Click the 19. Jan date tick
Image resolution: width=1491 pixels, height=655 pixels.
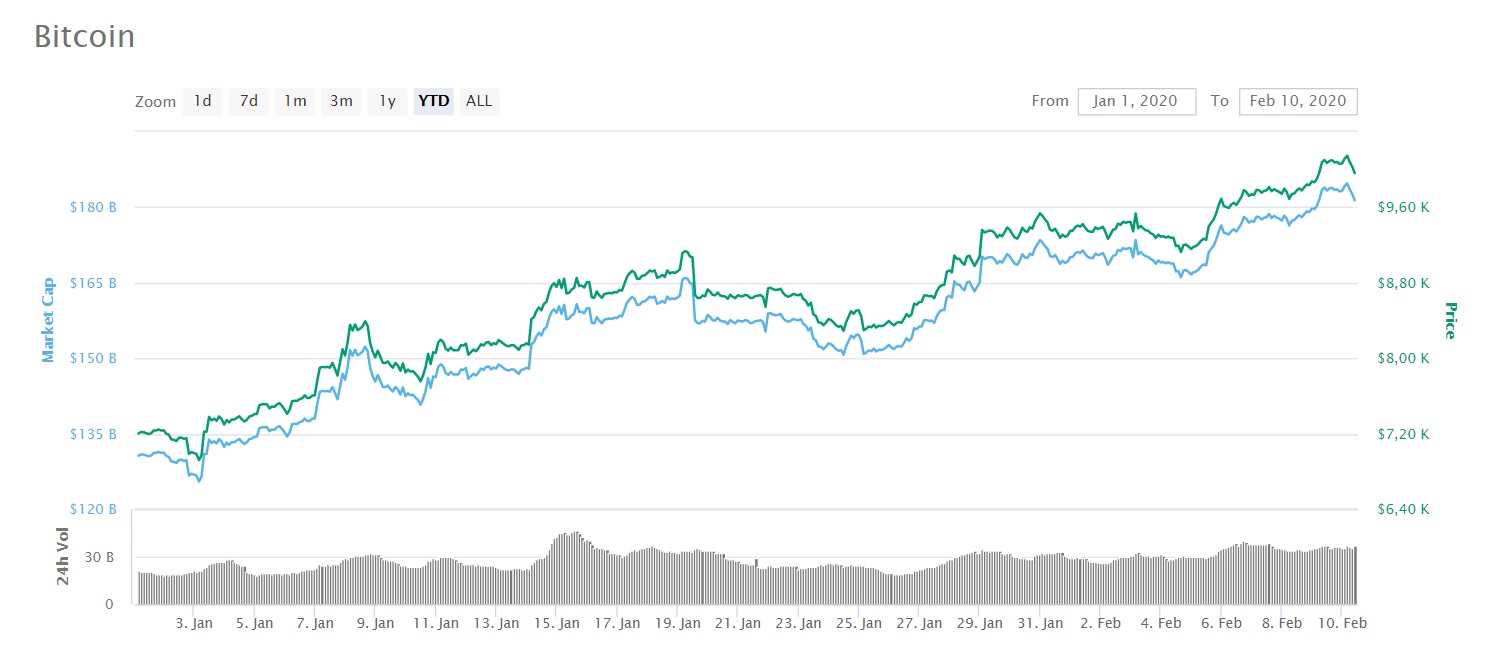click(x=677, y=623)
